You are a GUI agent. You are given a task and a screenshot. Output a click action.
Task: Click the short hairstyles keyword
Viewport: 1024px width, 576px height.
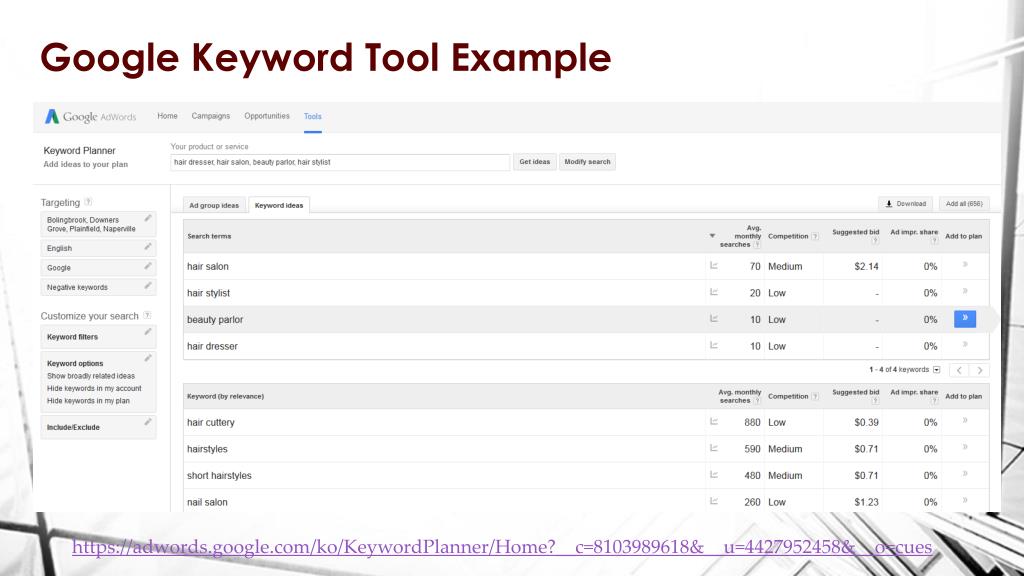(x=219, y=475)
